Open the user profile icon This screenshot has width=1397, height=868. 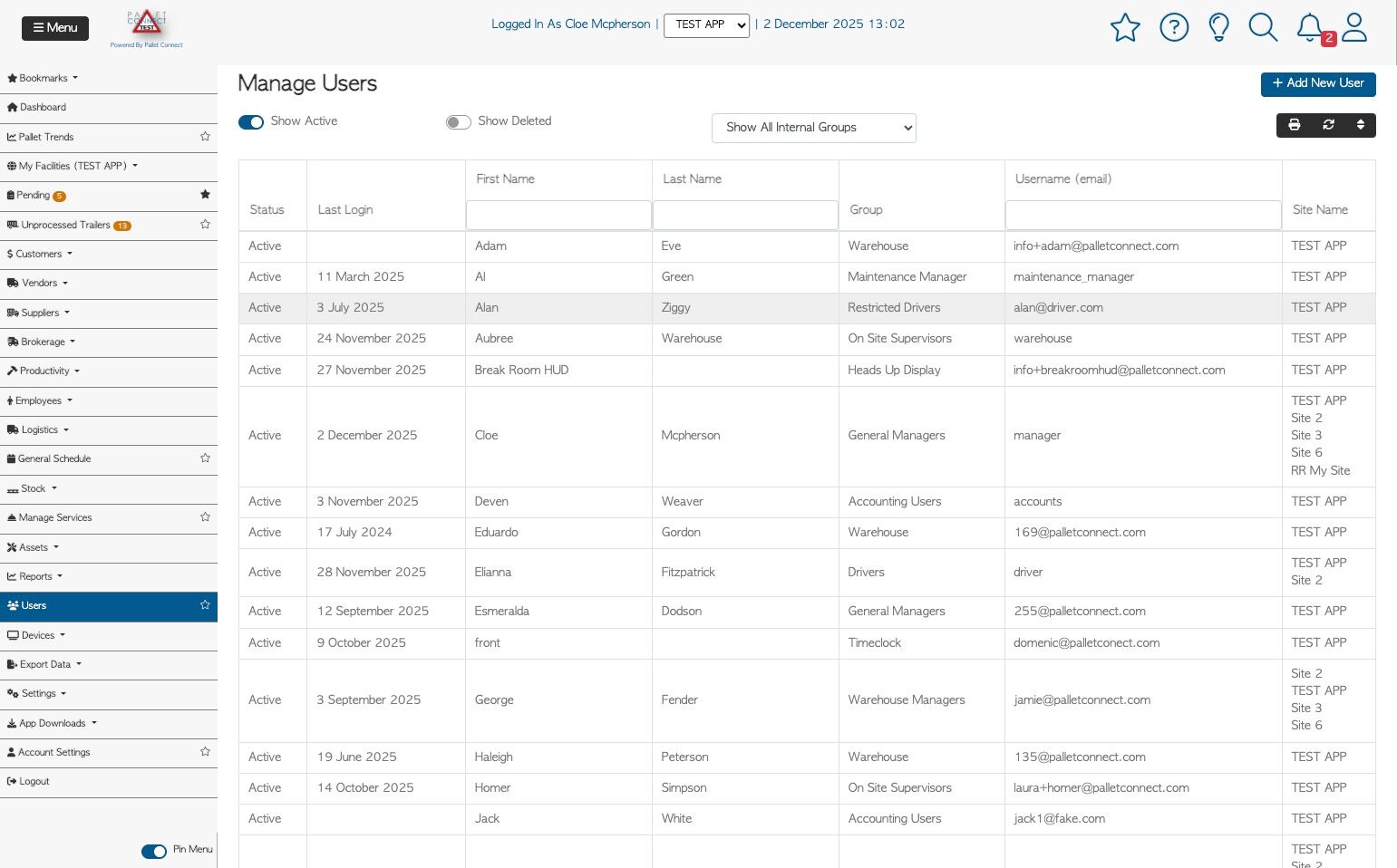point(1354,27)
